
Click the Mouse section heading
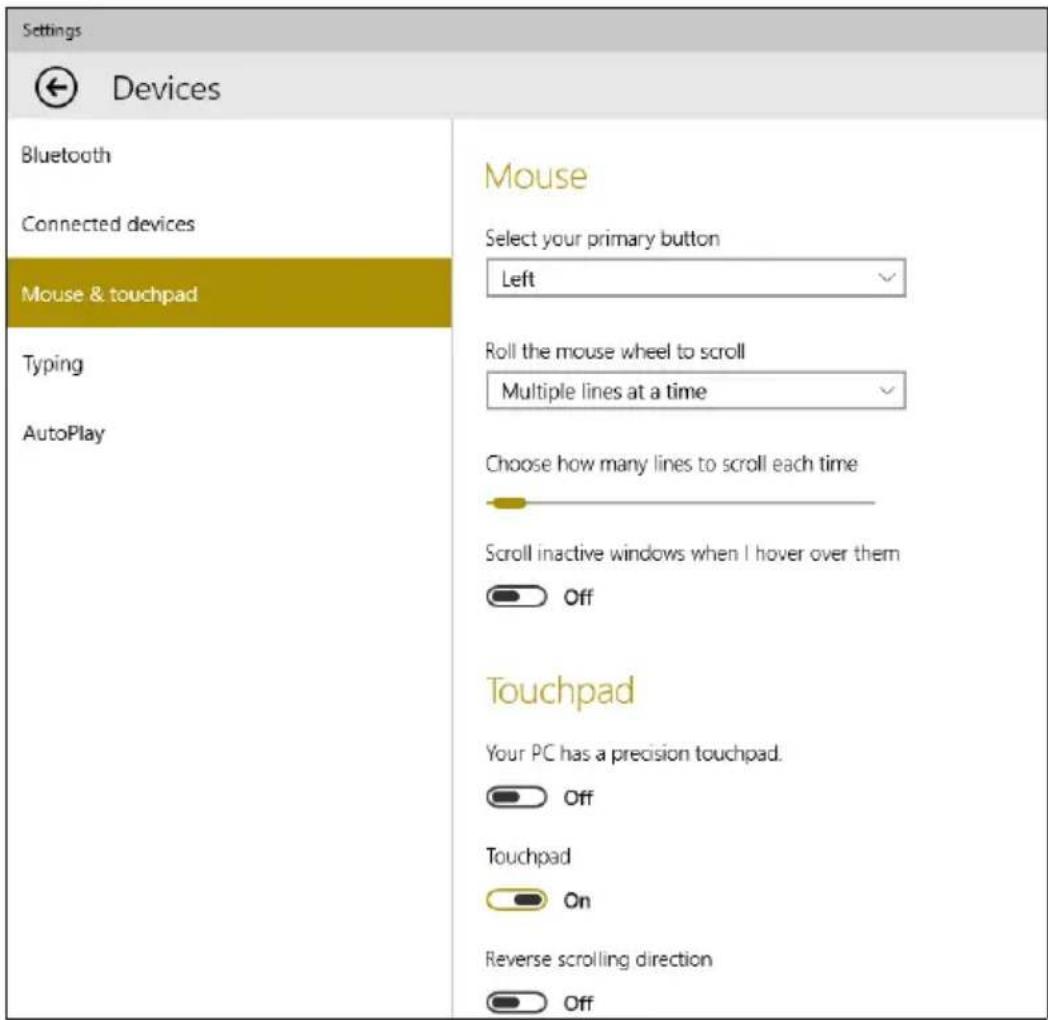click(536, 176)
